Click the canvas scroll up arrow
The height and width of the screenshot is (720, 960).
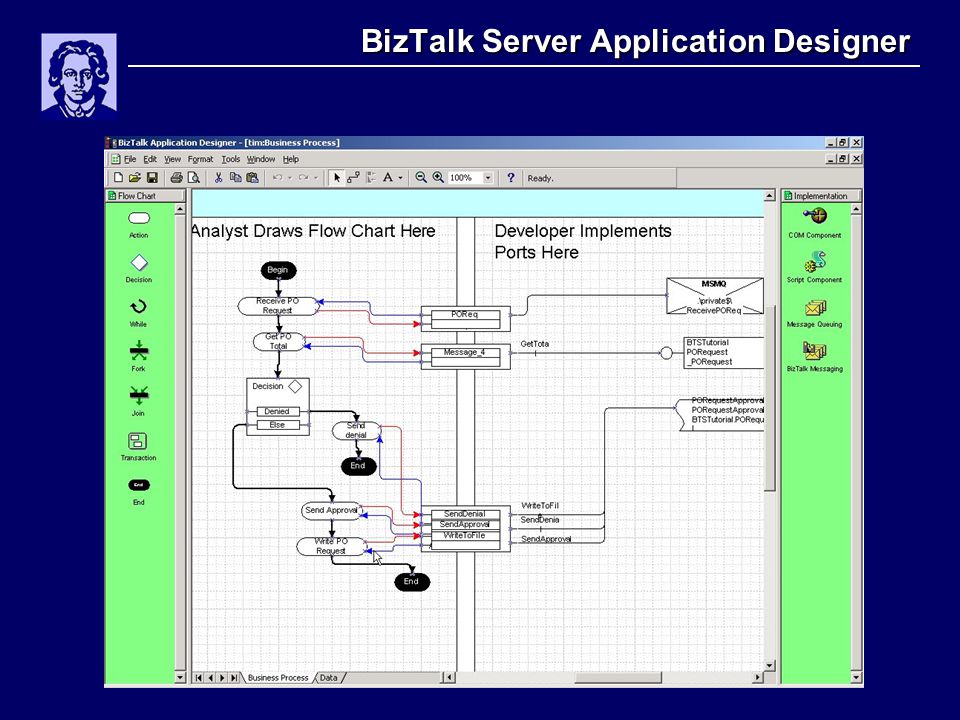point(770,196)
